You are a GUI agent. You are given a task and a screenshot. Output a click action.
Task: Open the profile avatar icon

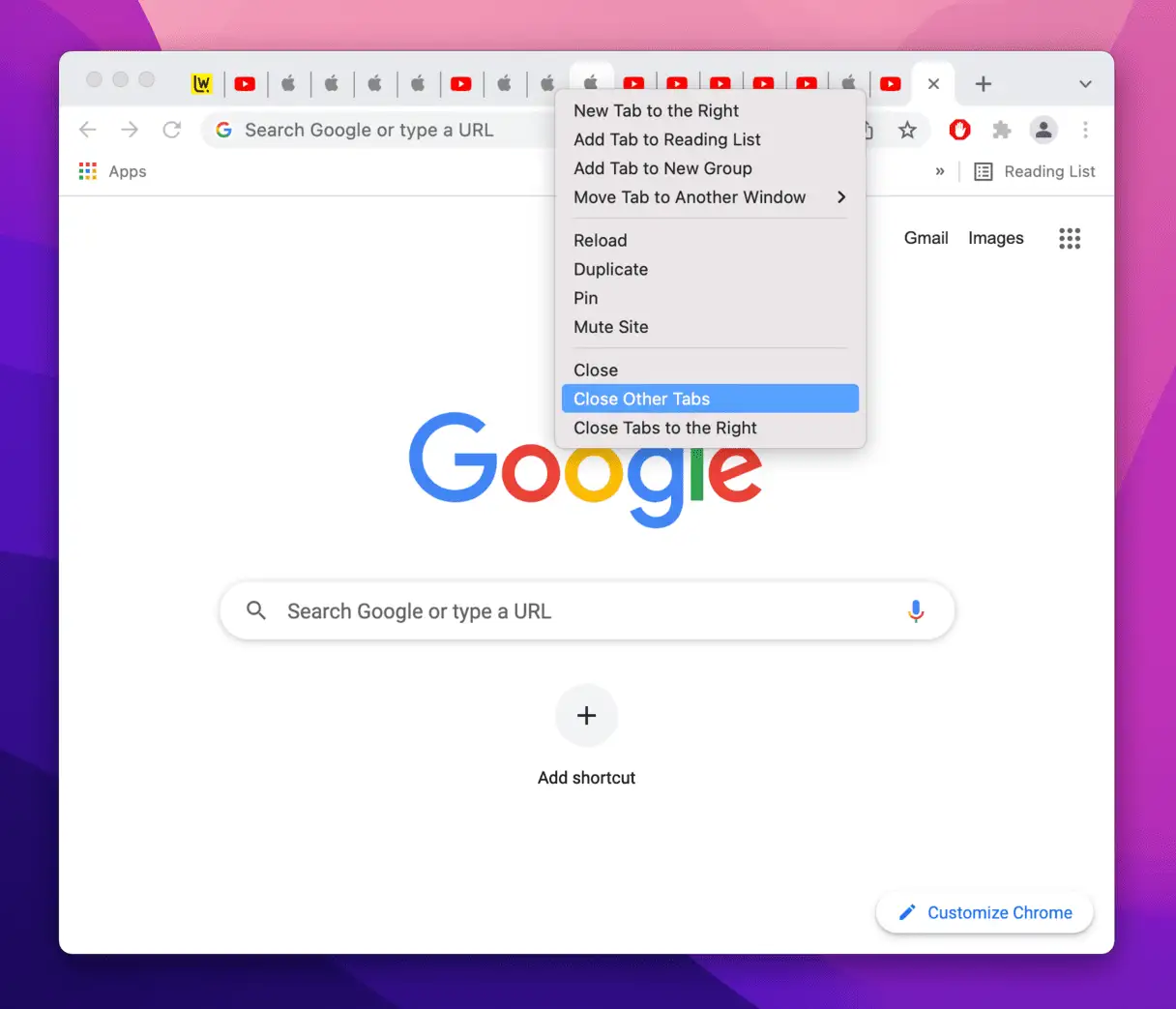pos(1044,130)
